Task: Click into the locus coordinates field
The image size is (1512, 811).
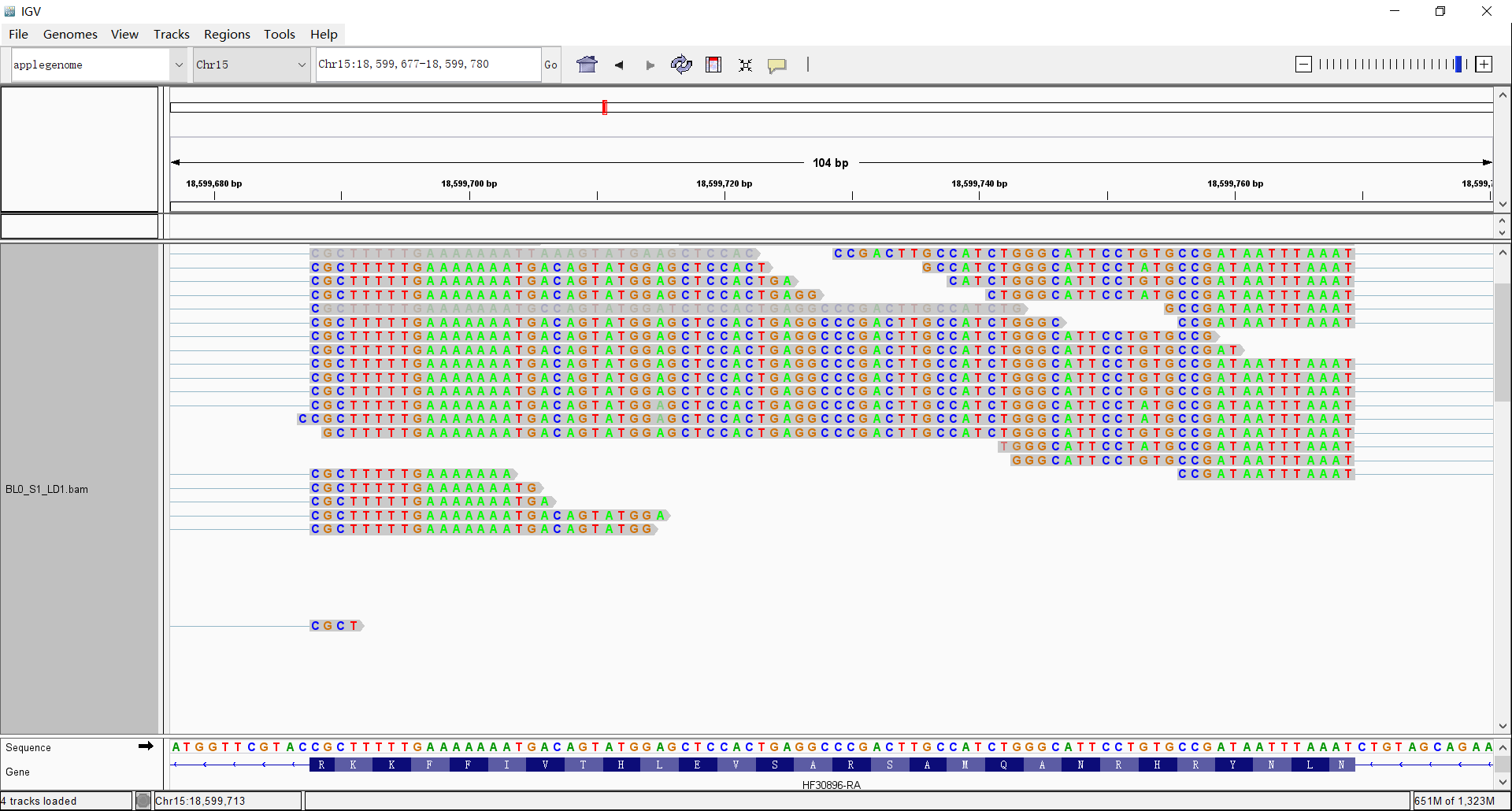Action: 428,65
